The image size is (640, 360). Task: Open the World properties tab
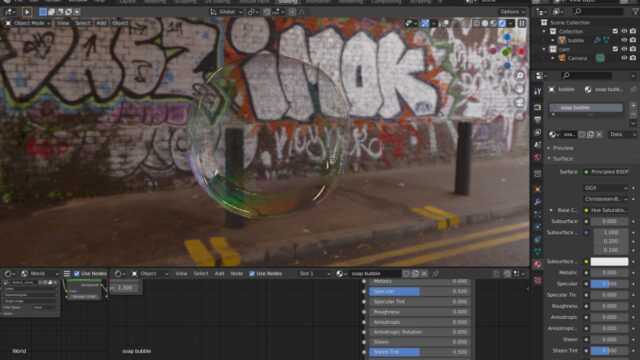tap(538, 157)
